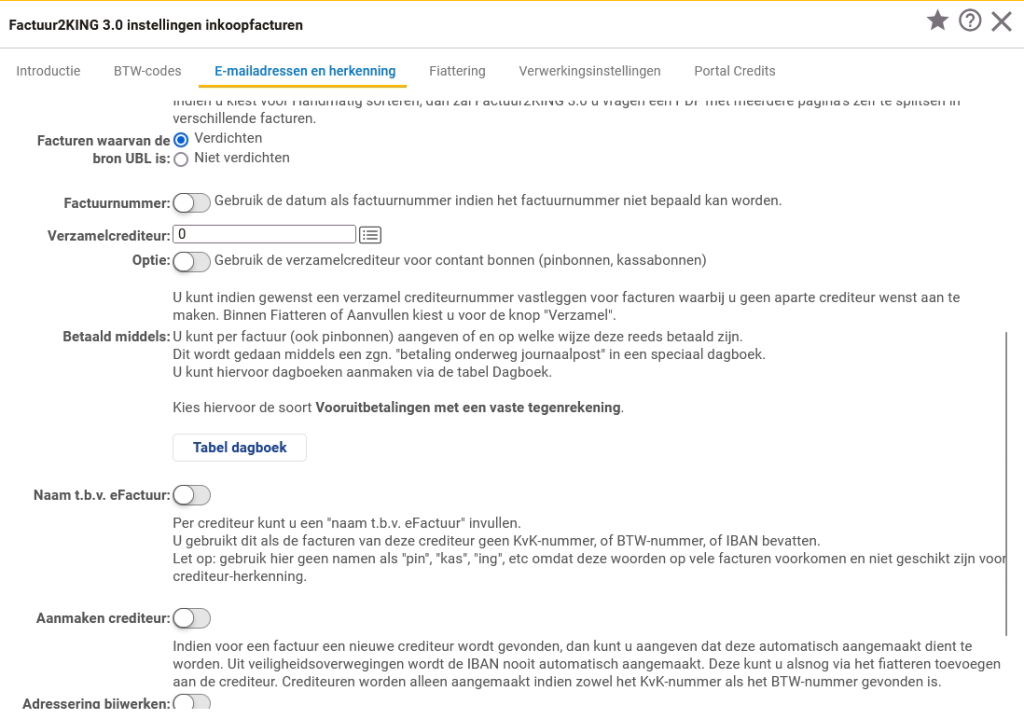The image size is (1024, 719).
Task: Click the Tabel dagboek button
Action: 240,448
